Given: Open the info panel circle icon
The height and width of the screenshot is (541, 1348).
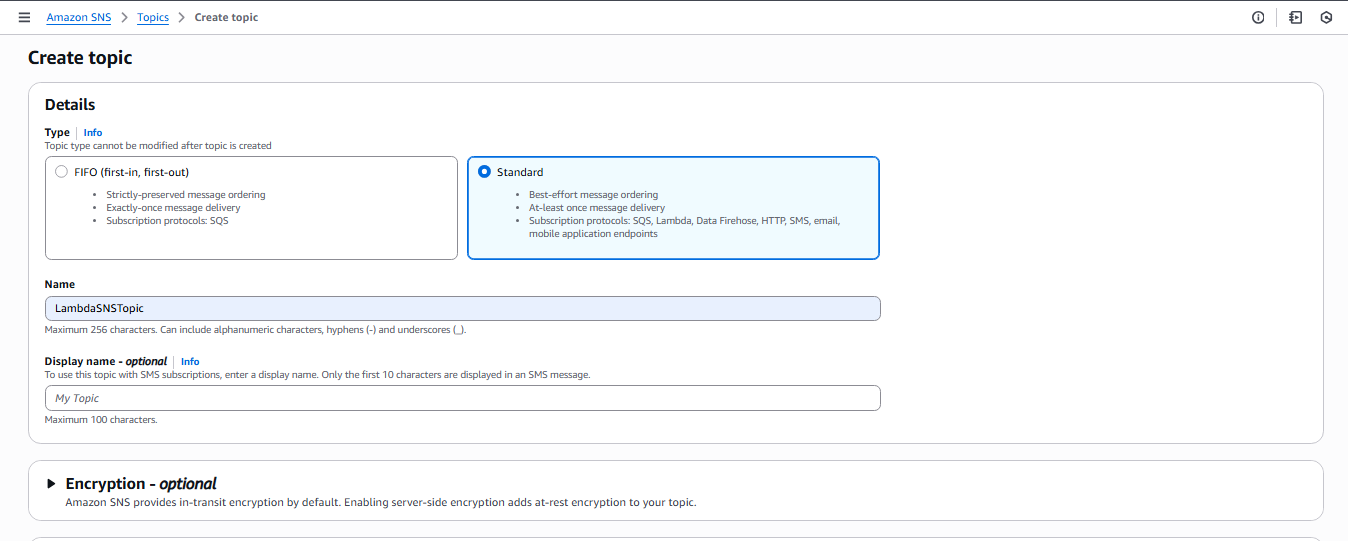Looking at the screenshot, I should click(x=1258, y=18).
